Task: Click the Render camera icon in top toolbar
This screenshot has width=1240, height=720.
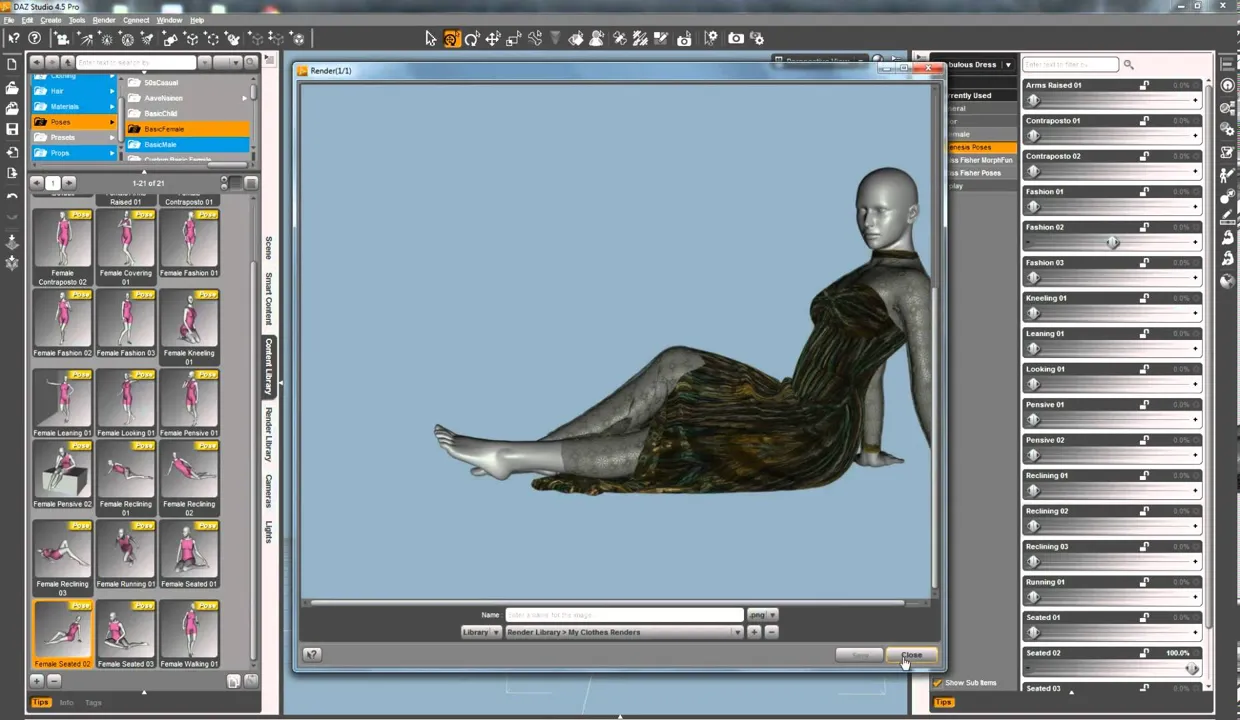Action: [x=737, y=38]
